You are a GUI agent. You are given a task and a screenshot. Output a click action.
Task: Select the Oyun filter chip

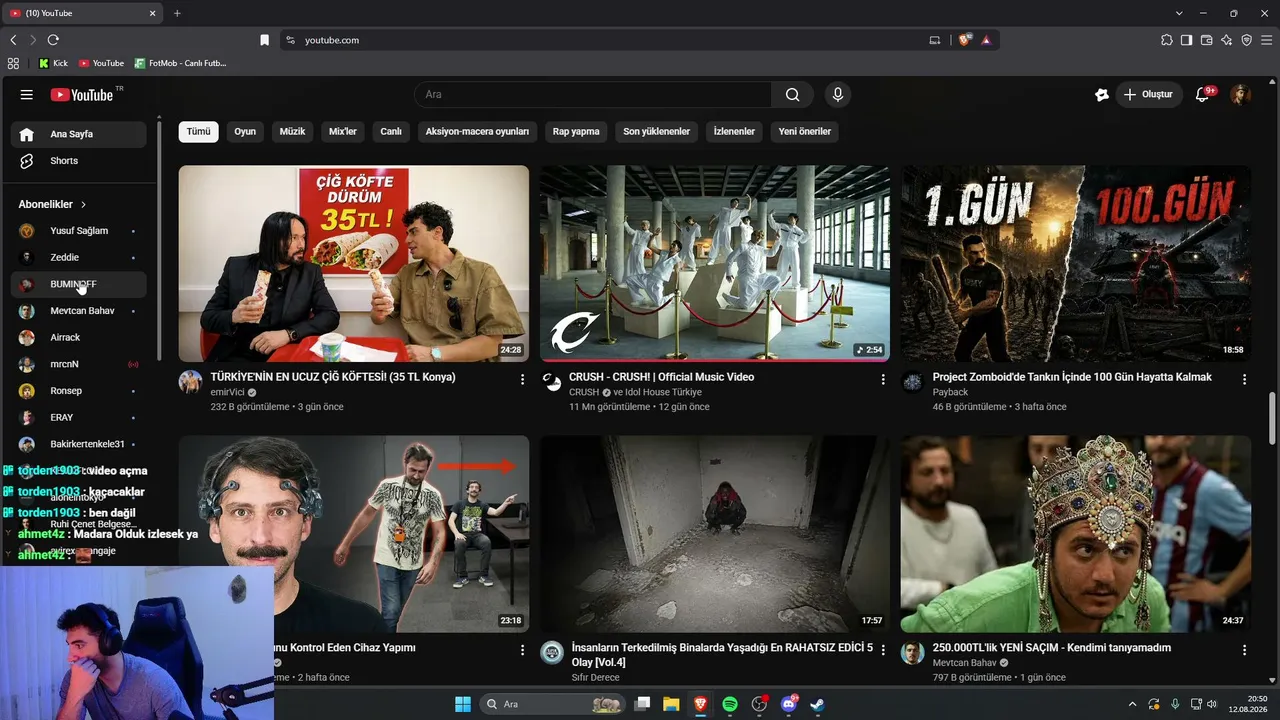point(245,131)
